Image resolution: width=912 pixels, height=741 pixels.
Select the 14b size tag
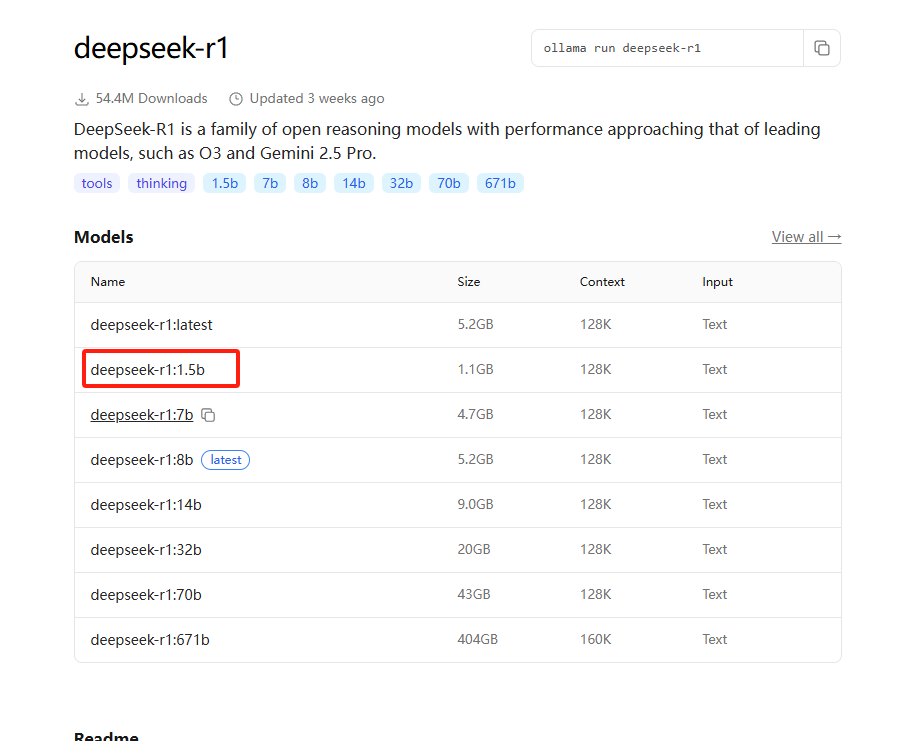[x=354, y=183]
